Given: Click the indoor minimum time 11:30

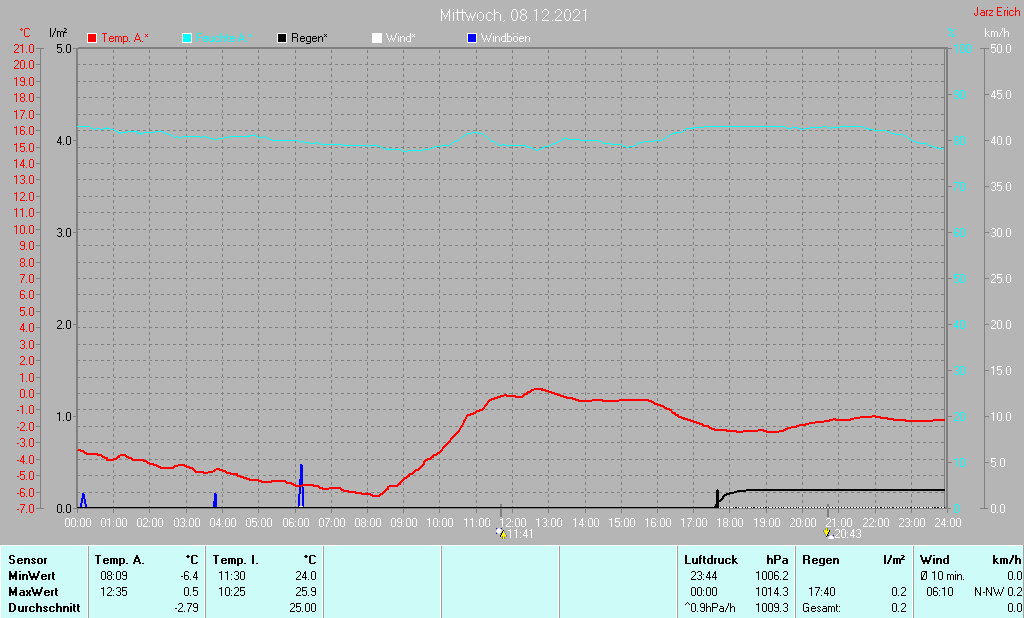Looking at the screenshot, I should 232,576.
